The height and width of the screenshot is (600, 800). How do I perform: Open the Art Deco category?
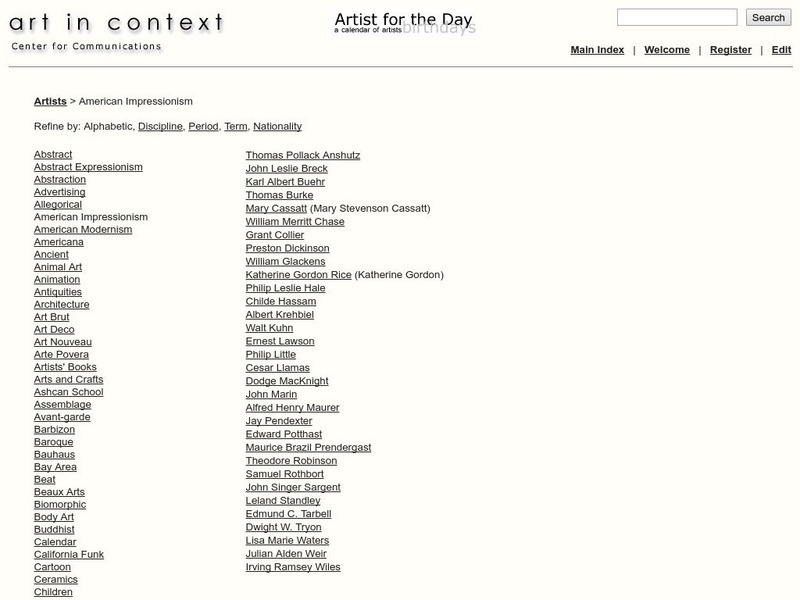54,330
